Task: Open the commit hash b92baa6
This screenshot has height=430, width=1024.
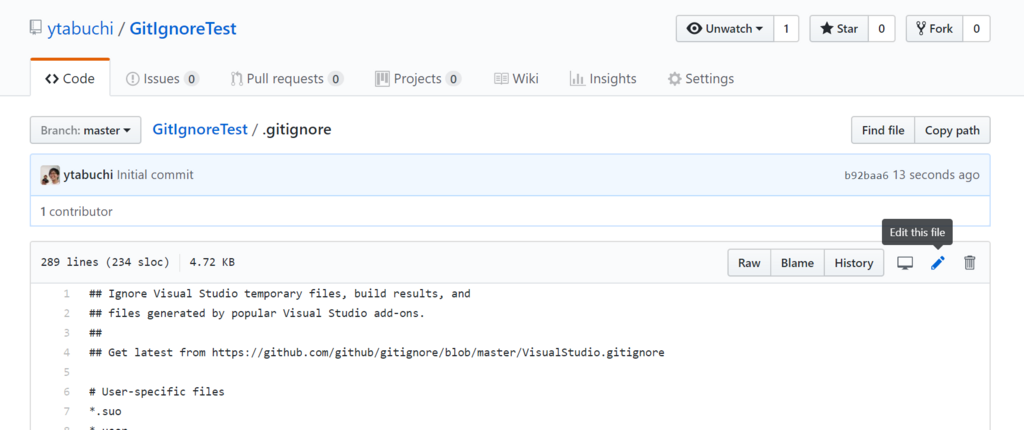Action: tap(866, 175)
